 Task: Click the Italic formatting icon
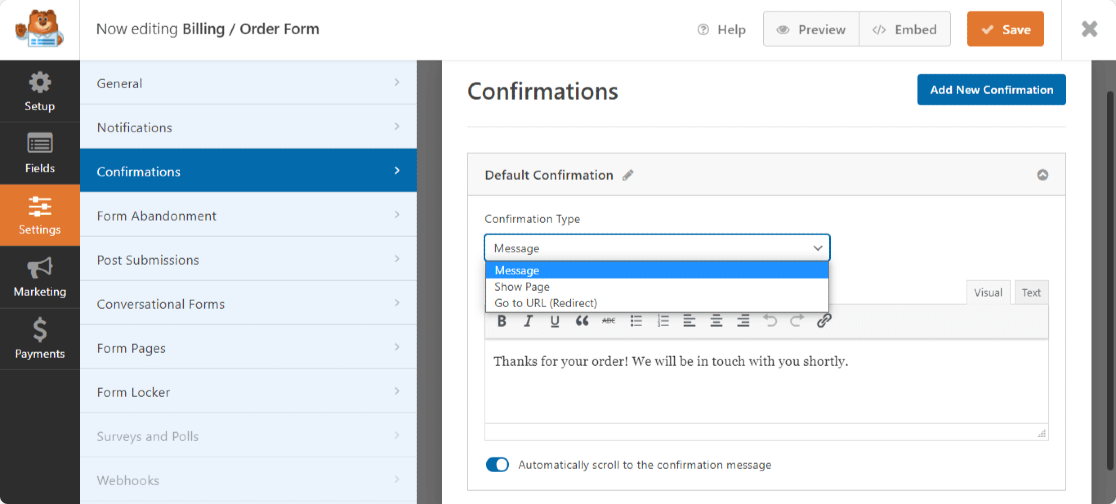point(528,321)
